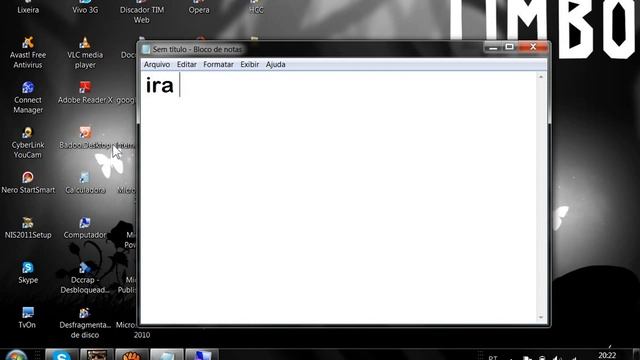
Task: Click the Notepad scrollbar up arrow
Action: [541, 77]
